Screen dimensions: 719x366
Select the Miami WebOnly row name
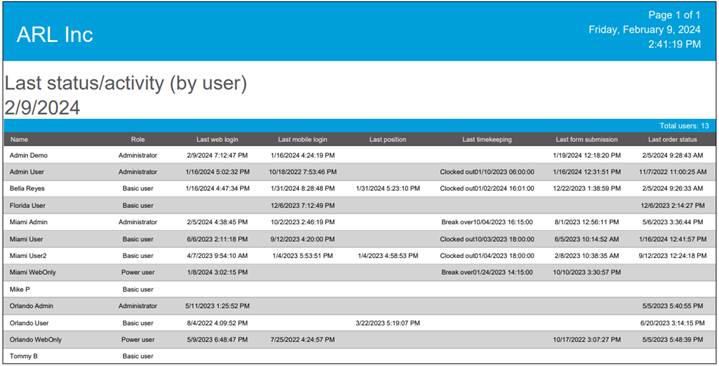(32, 272)
